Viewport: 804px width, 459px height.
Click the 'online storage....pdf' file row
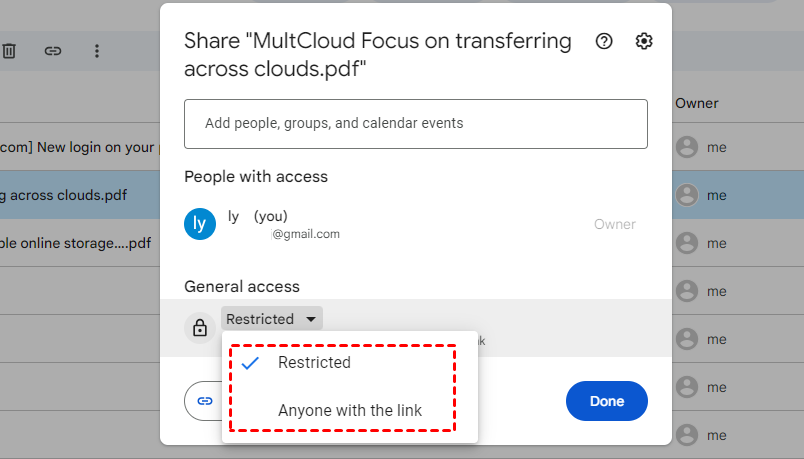click(x=75, y=243)
